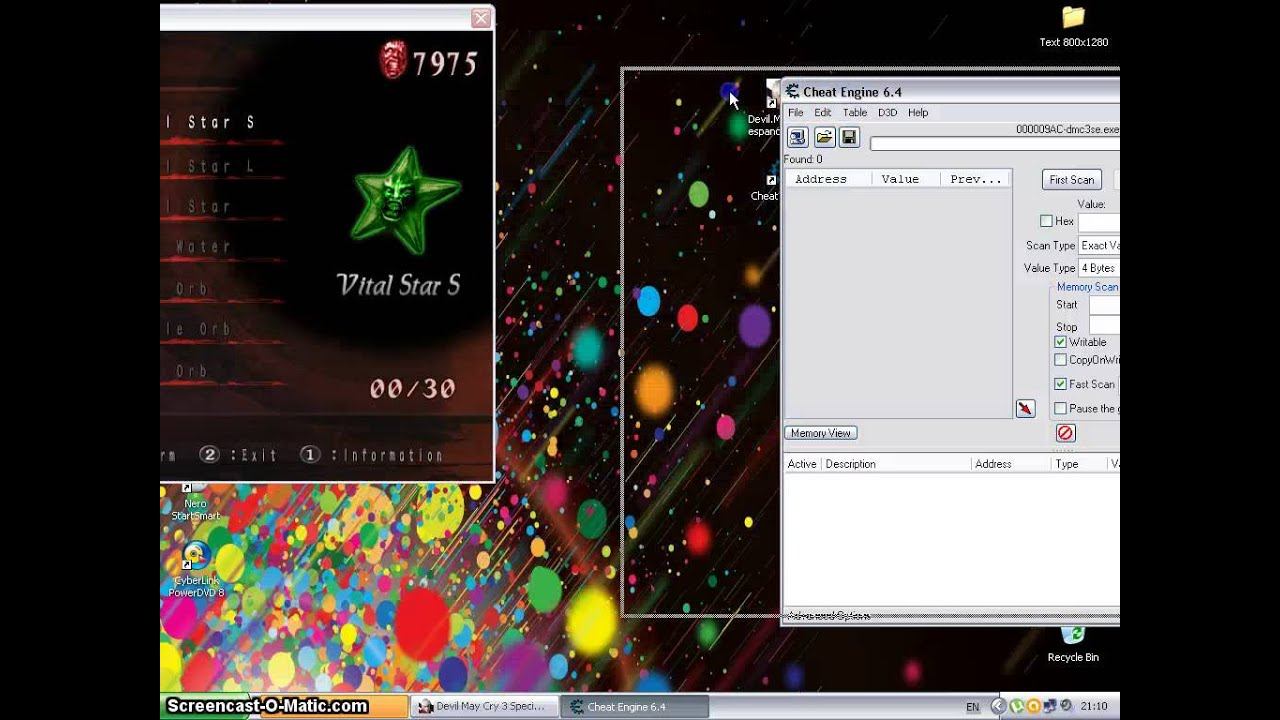This screenshot has width=1280, height=720.
Task: Switch to Devil May Cry 3 taskbar button
Action: coord(484,706)
